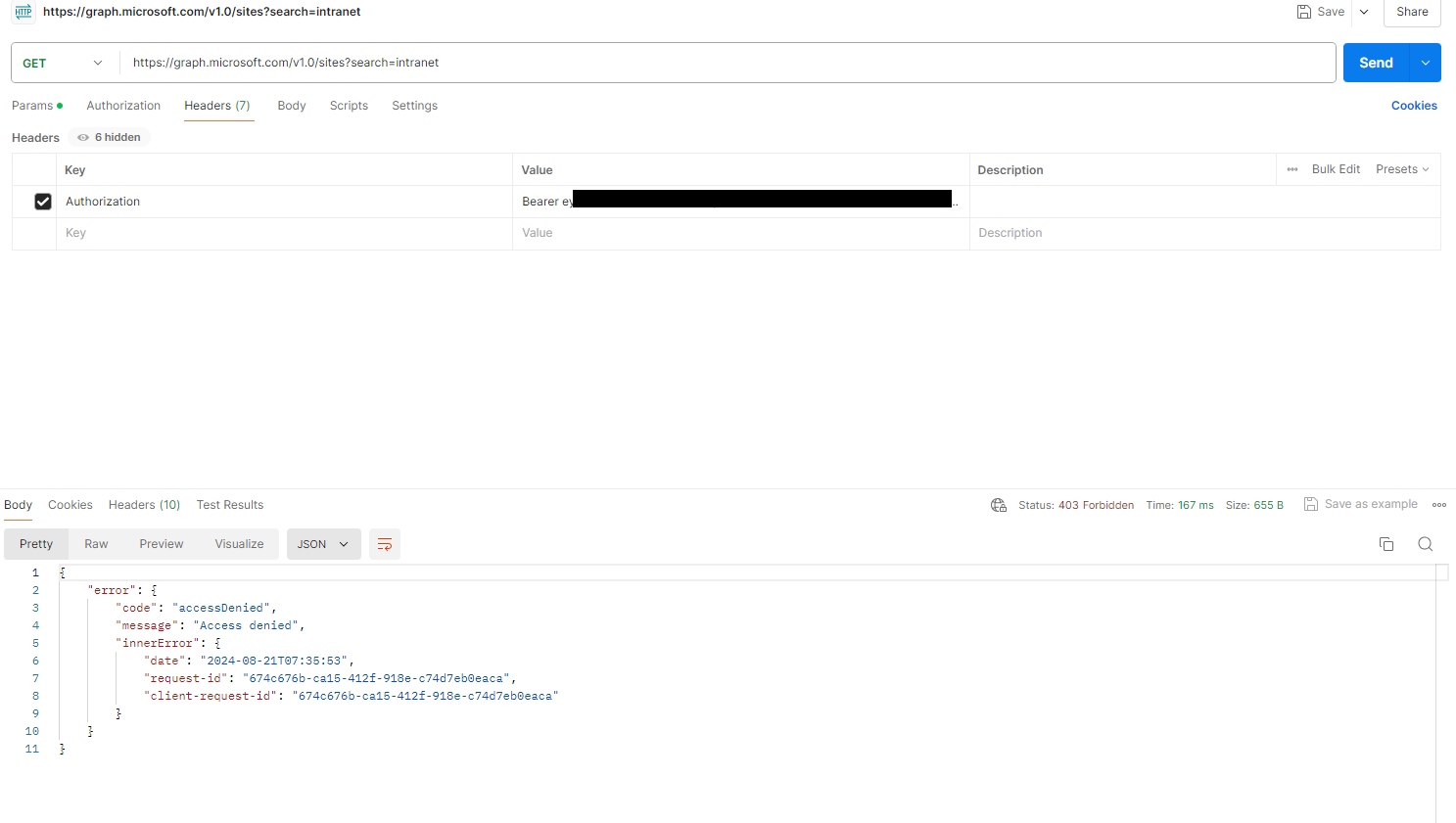Open the GET method dropdown
The width and height of the screenshot is (1456, 823).
coord(63,62)
